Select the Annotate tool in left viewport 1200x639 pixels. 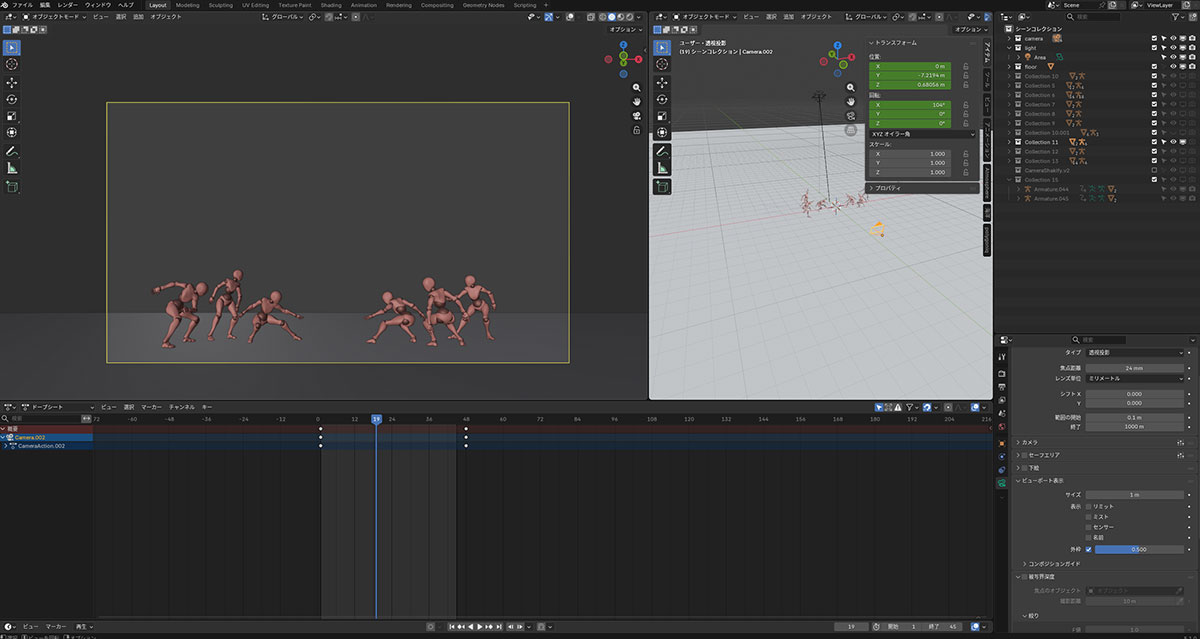point(12,151)
